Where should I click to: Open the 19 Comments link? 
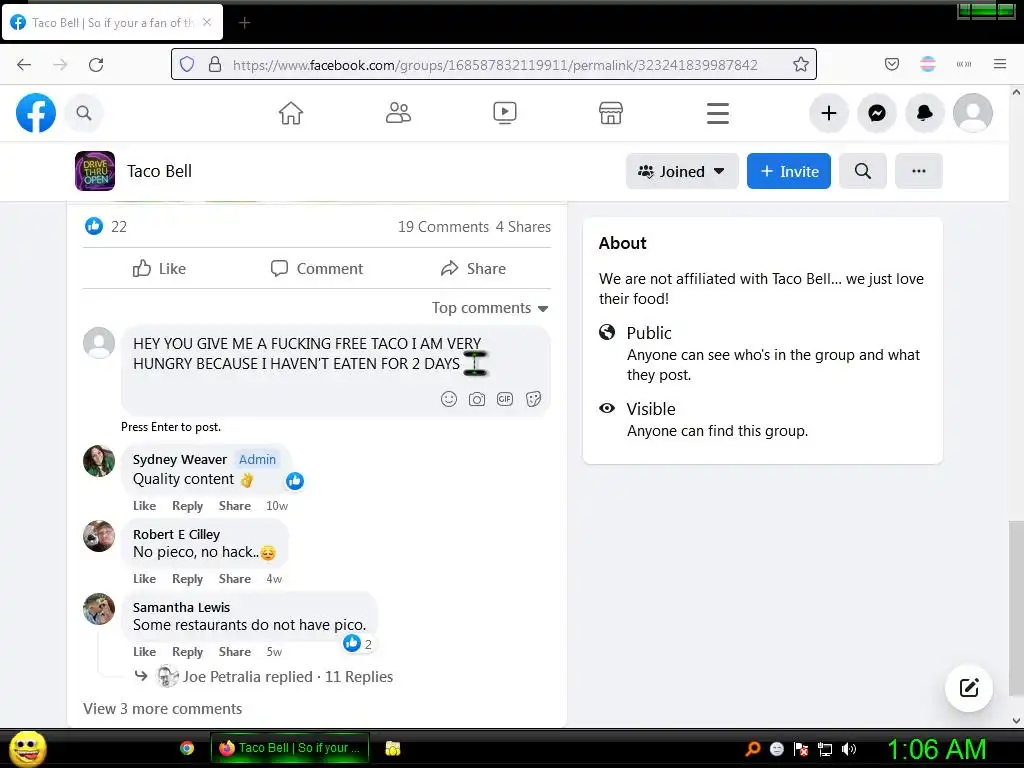443,227
